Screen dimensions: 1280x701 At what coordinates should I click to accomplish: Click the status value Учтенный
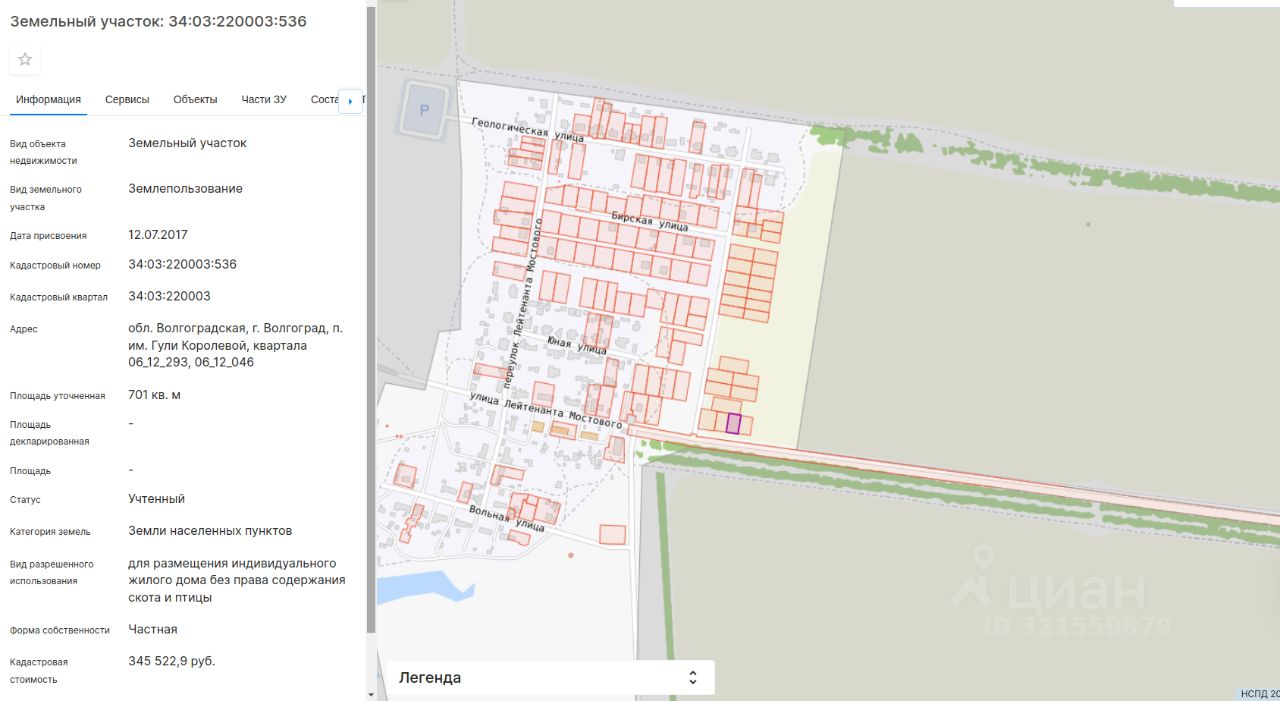point(156,498)
